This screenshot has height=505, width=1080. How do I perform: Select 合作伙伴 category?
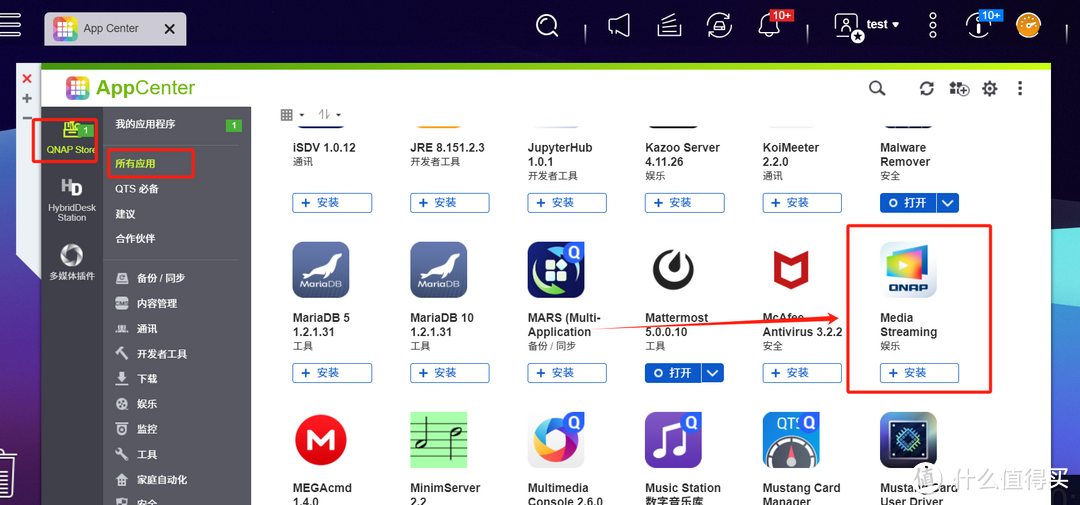(x=136, y=238)
